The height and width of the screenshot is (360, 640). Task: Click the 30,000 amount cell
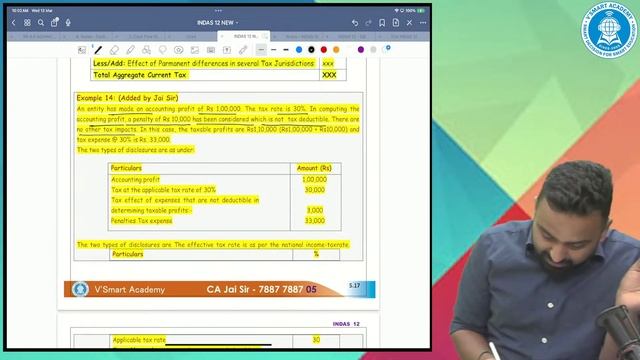tap(315, 190)
